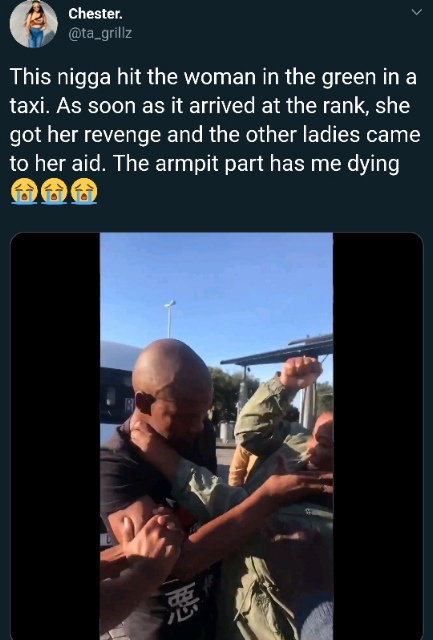Tap the street lamp pole in the video
433x640 pixels.
(169, 319)
